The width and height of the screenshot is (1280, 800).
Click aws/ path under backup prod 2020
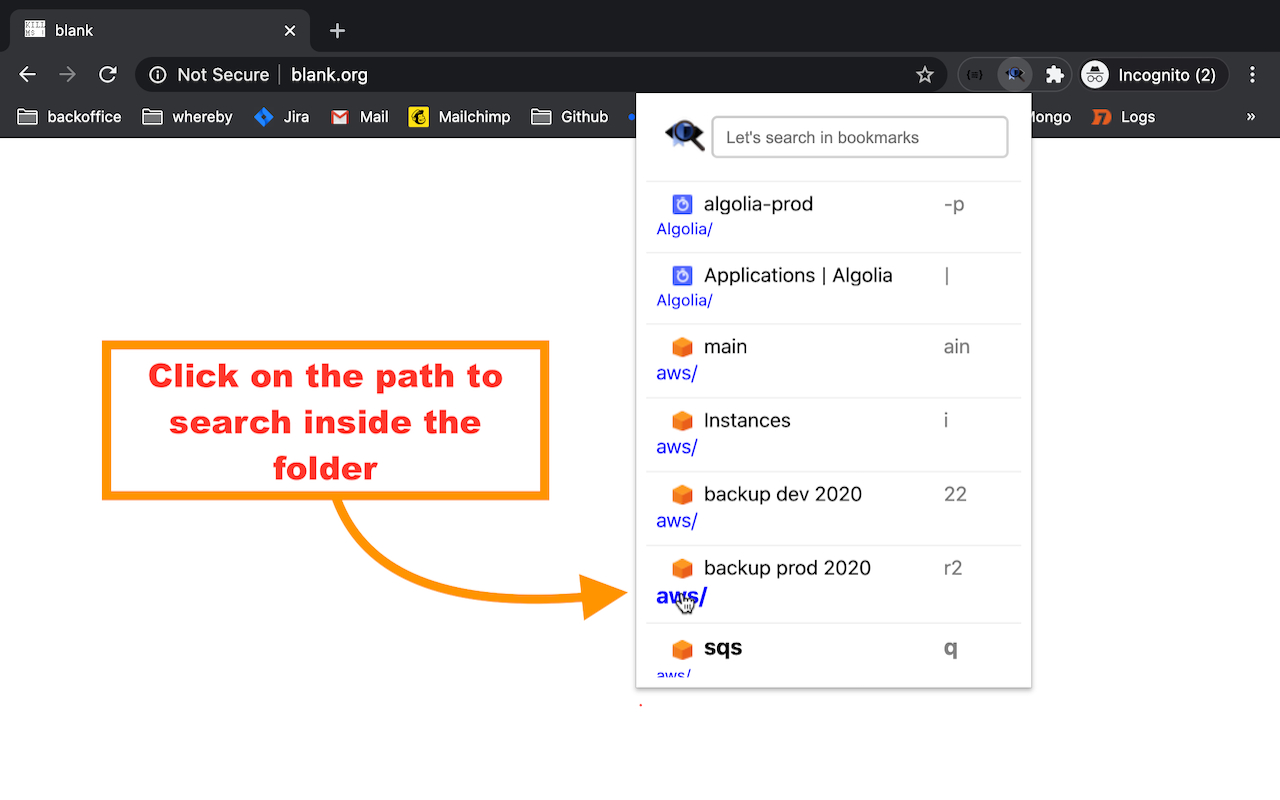point(681,597)
